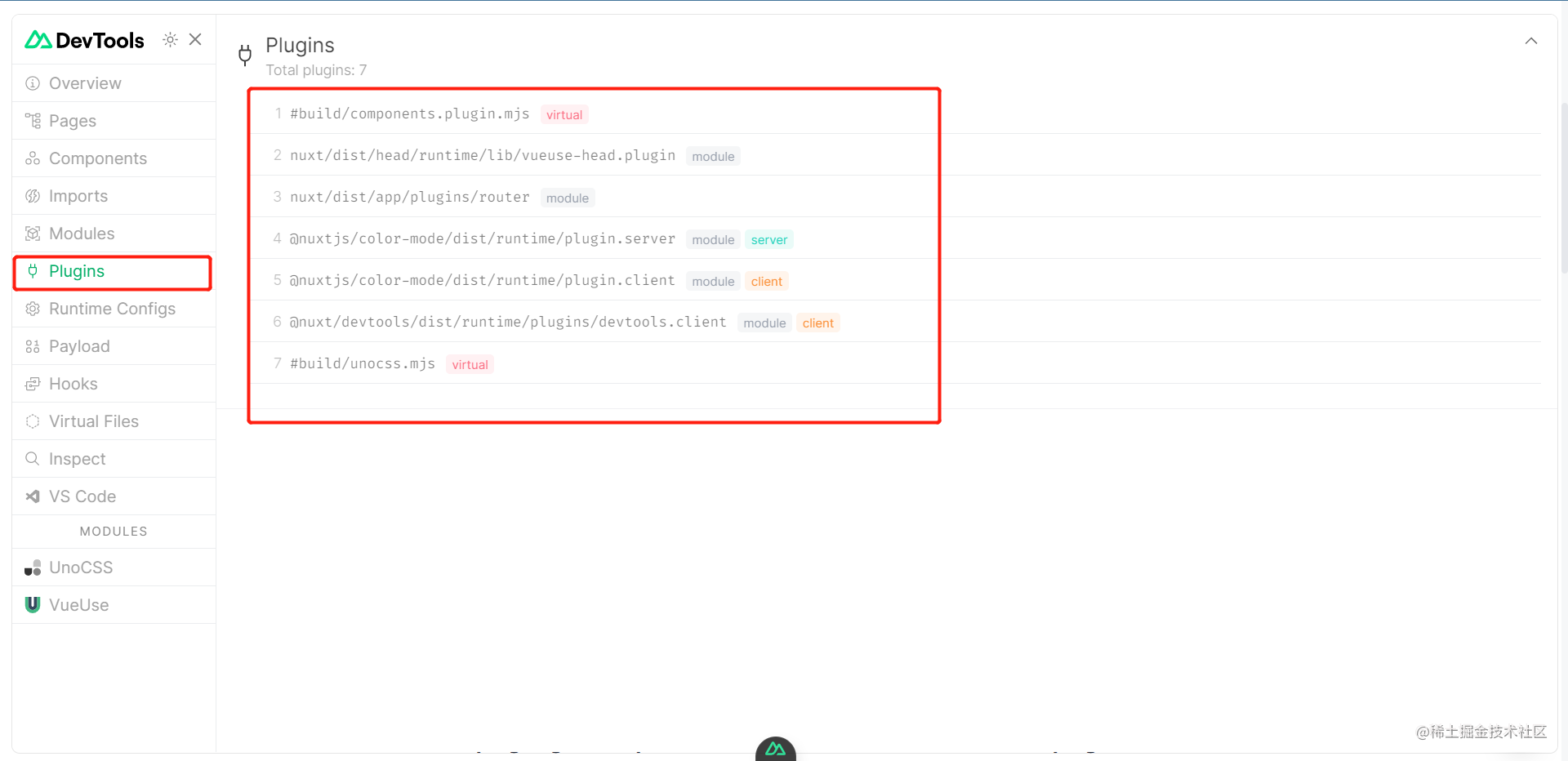1568x761 pixels.
Task: Open the Imports panel
Action: [78, 196]
